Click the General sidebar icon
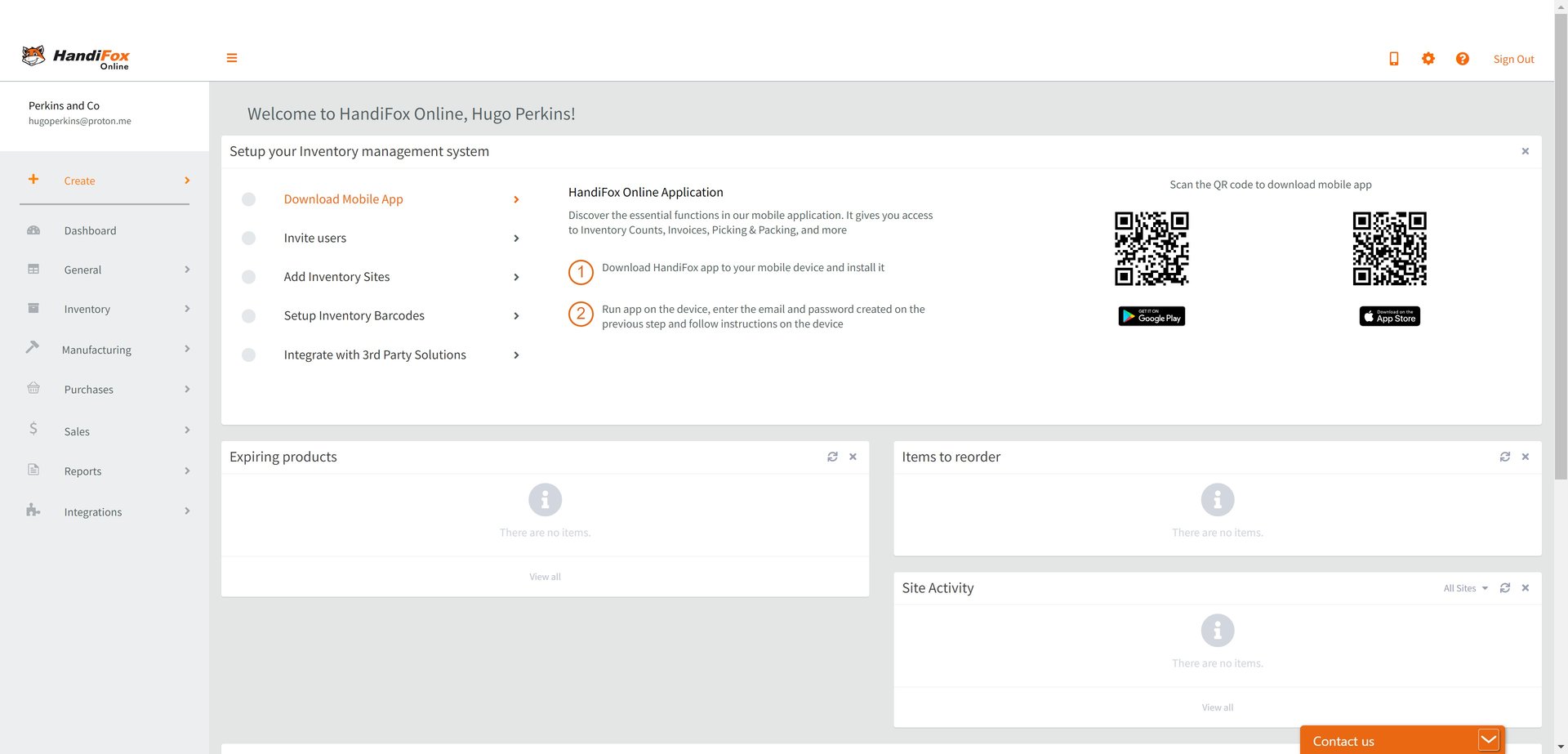1568x754 pixels. (x=33, y=269)
